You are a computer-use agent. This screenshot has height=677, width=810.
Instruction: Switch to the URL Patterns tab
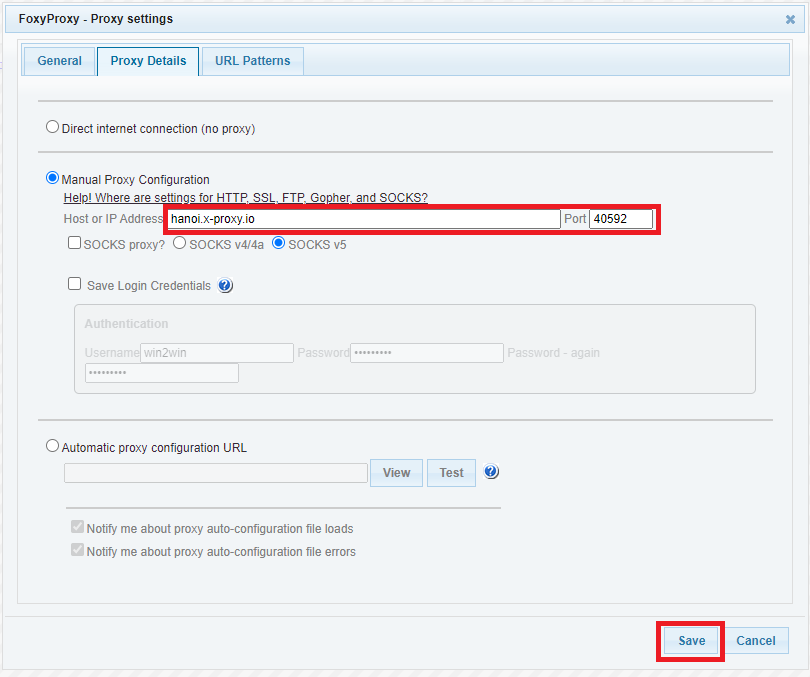[253, 61]
